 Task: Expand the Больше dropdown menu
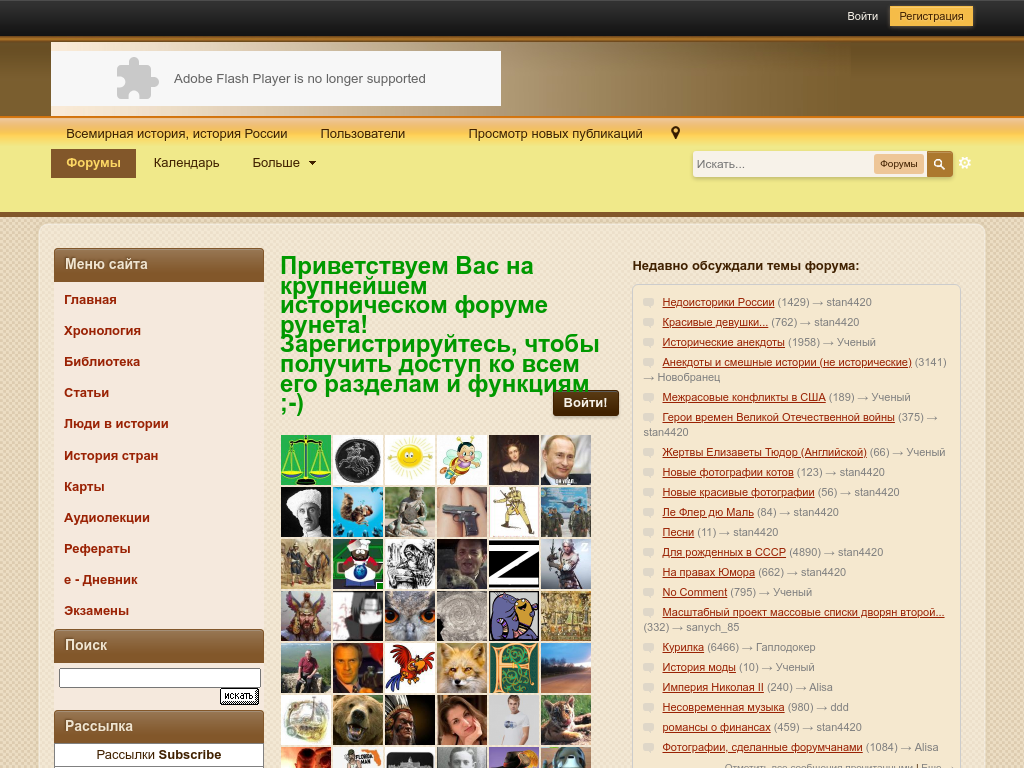tap(284, 163)
